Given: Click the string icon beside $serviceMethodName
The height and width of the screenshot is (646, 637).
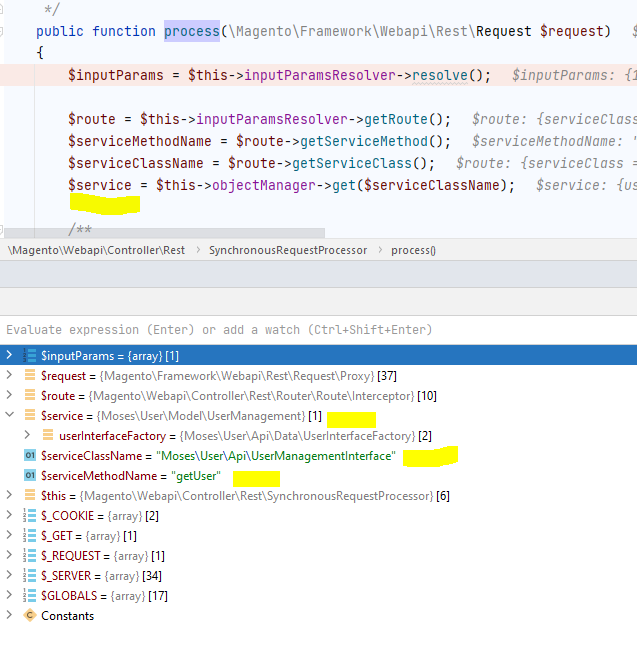Looking at the screenshot, I should click(x=29, y=476).
